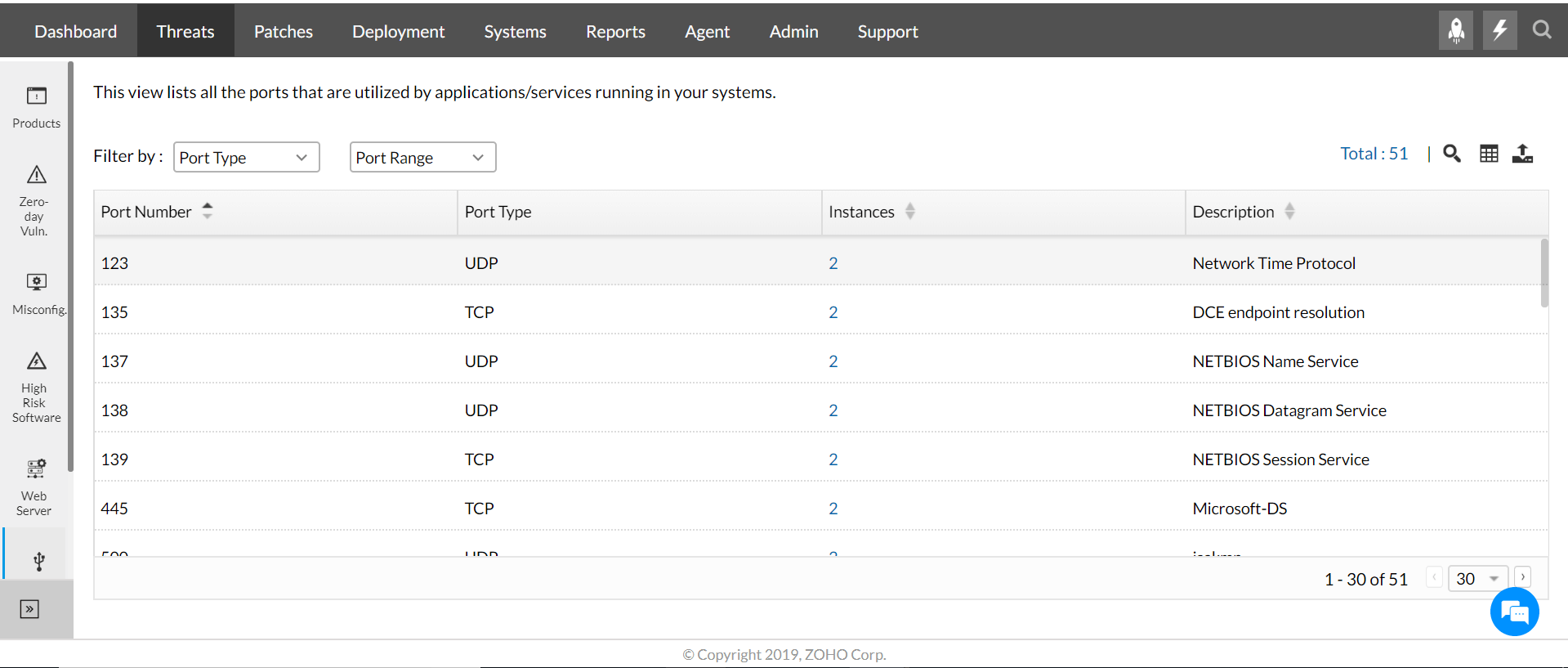
Task: Open Web Server in sidebar
Action: coord(36,487)
